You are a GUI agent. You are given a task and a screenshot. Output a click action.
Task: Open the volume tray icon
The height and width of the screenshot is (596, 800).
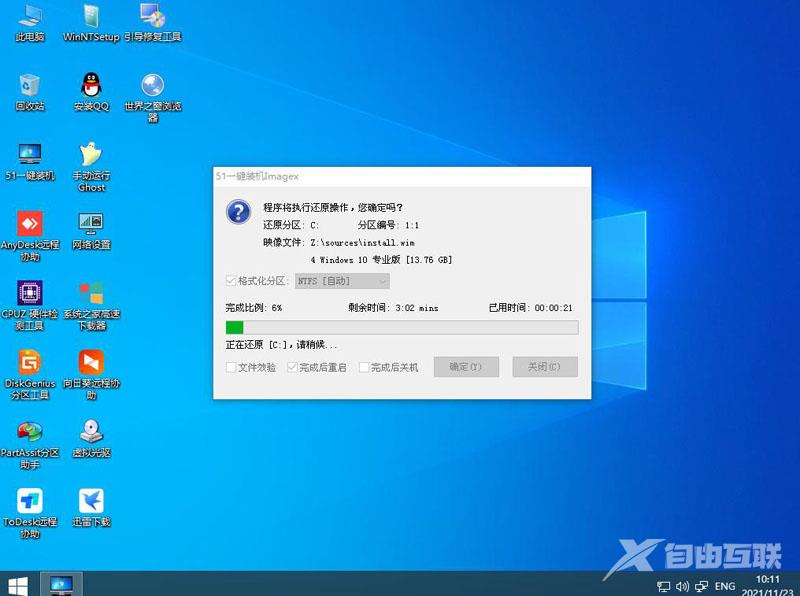coord(682,587)
